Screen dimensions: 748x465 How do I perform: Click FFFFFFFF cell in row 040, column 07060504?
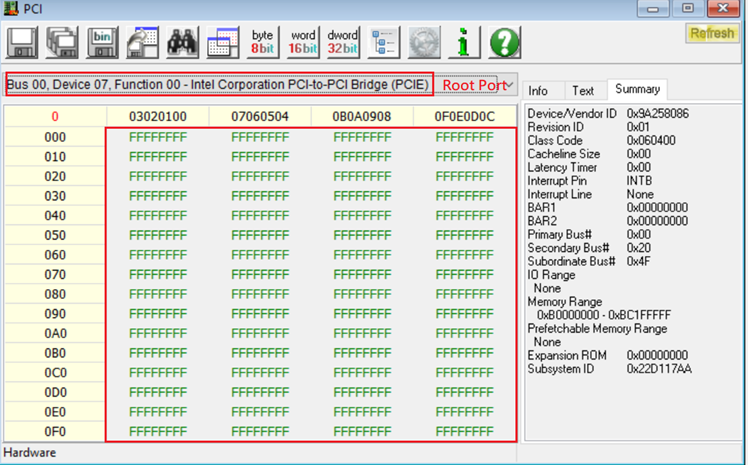tap(260, 216)
